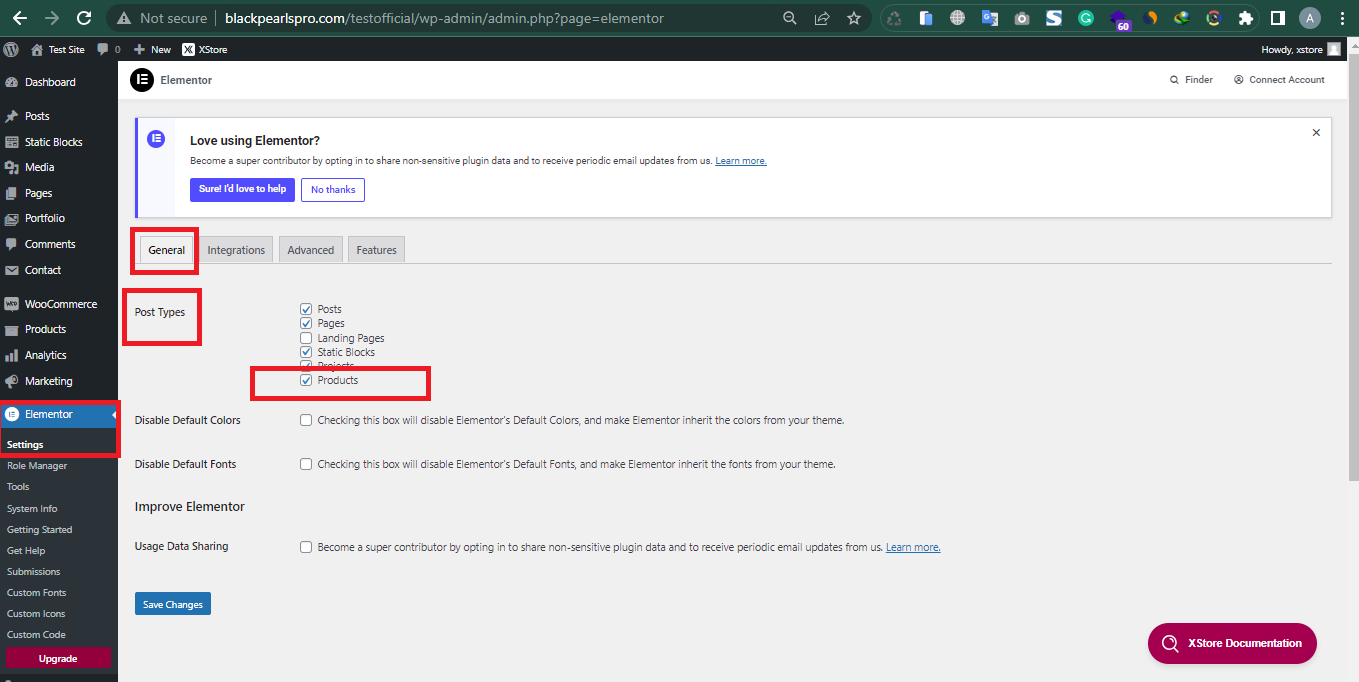
Task: Check Disable Default Fonts box
Action: (x=306, y=464)
